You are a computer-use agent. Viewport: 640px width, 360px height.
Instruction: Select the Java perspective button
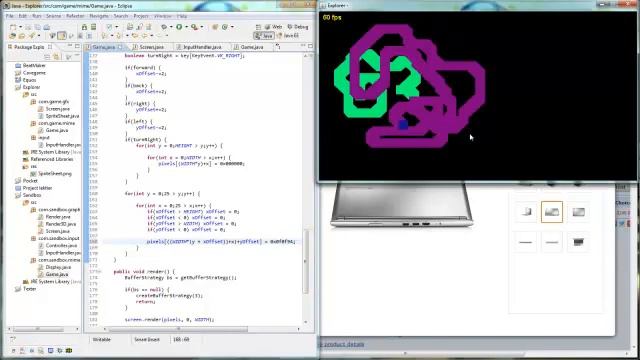263,36
